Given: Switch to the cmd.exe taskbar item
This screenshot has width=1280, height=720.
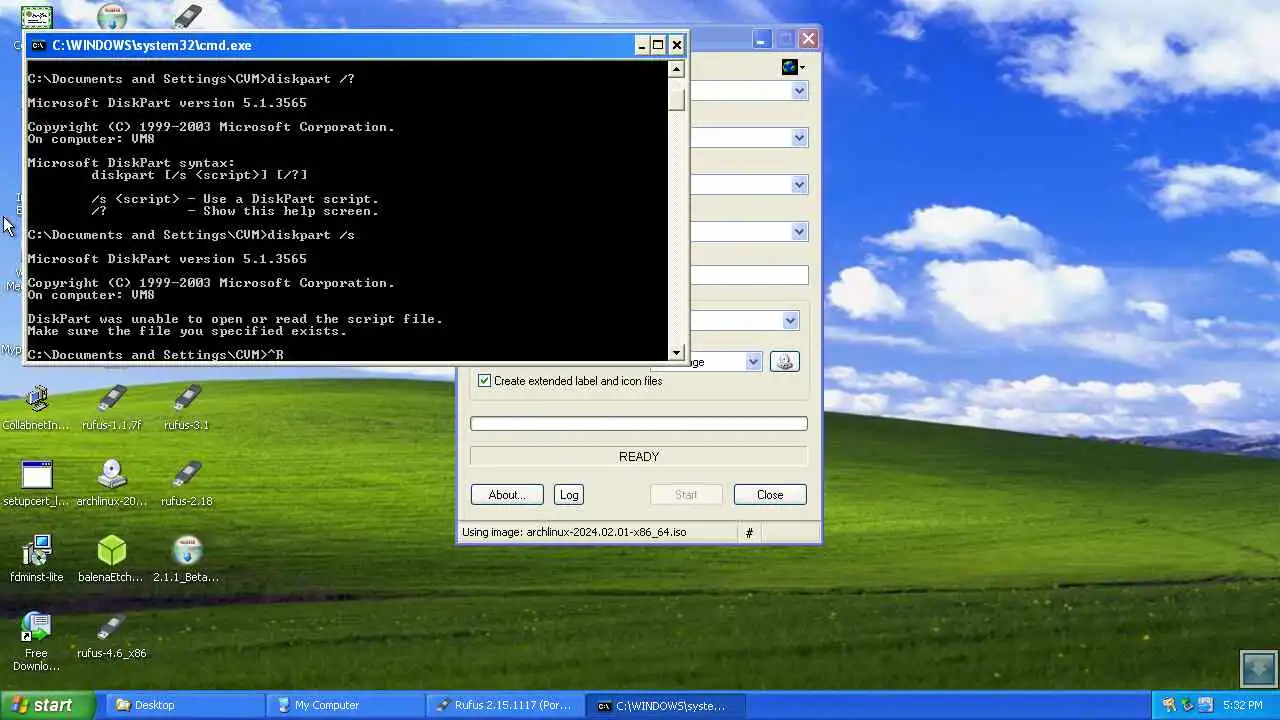Looking at the screenshot, I should [665, 705].
